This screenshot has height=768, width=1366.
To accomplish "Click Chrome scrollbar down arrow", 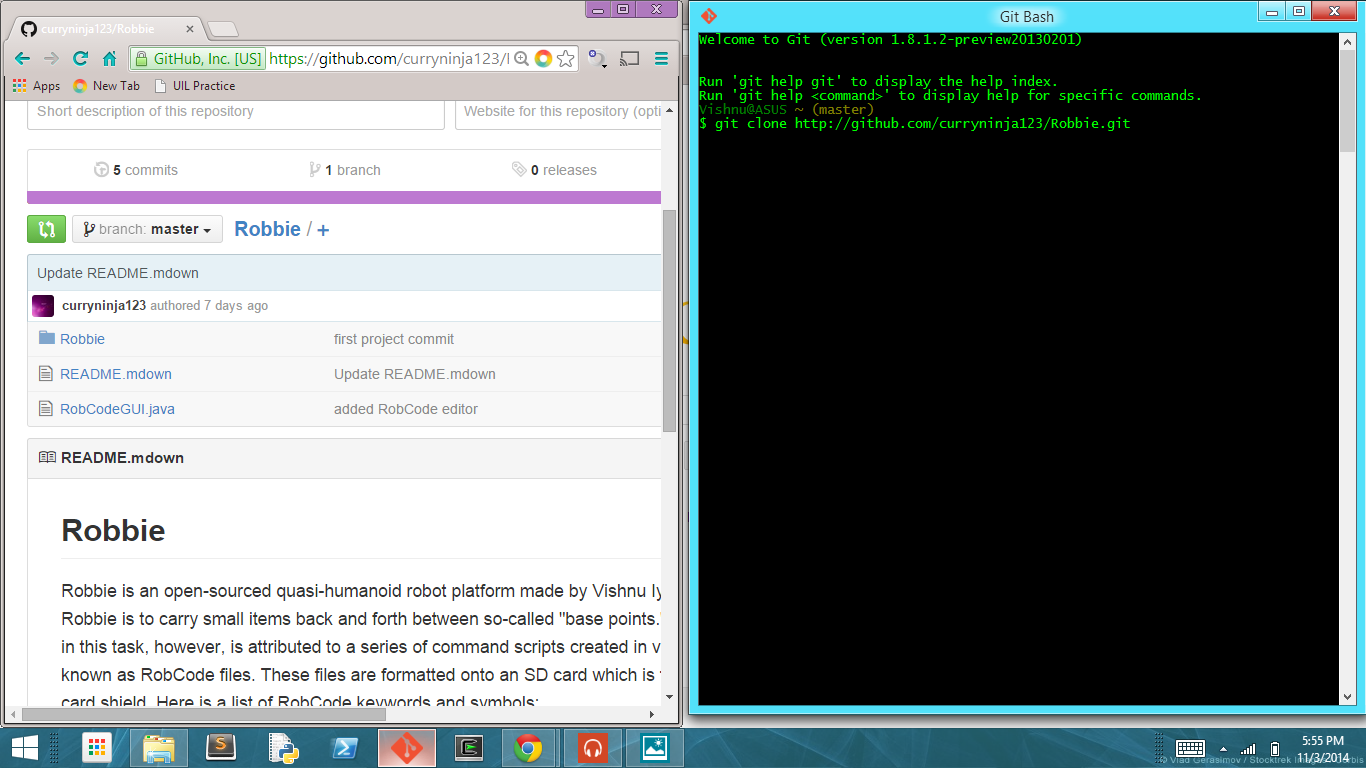I will point(669,697).
